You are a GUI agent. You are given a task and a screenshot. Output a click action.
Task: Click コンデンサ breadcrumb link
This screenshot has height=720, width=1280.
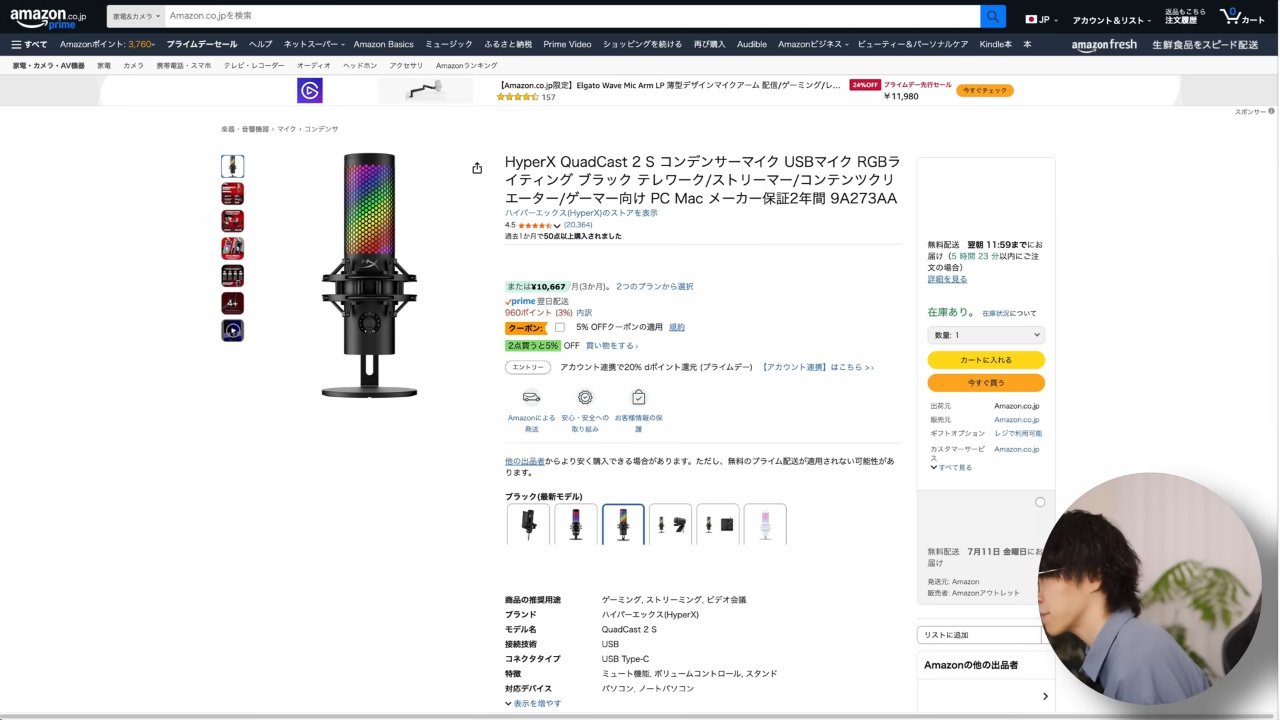click(x=321, y=129)
